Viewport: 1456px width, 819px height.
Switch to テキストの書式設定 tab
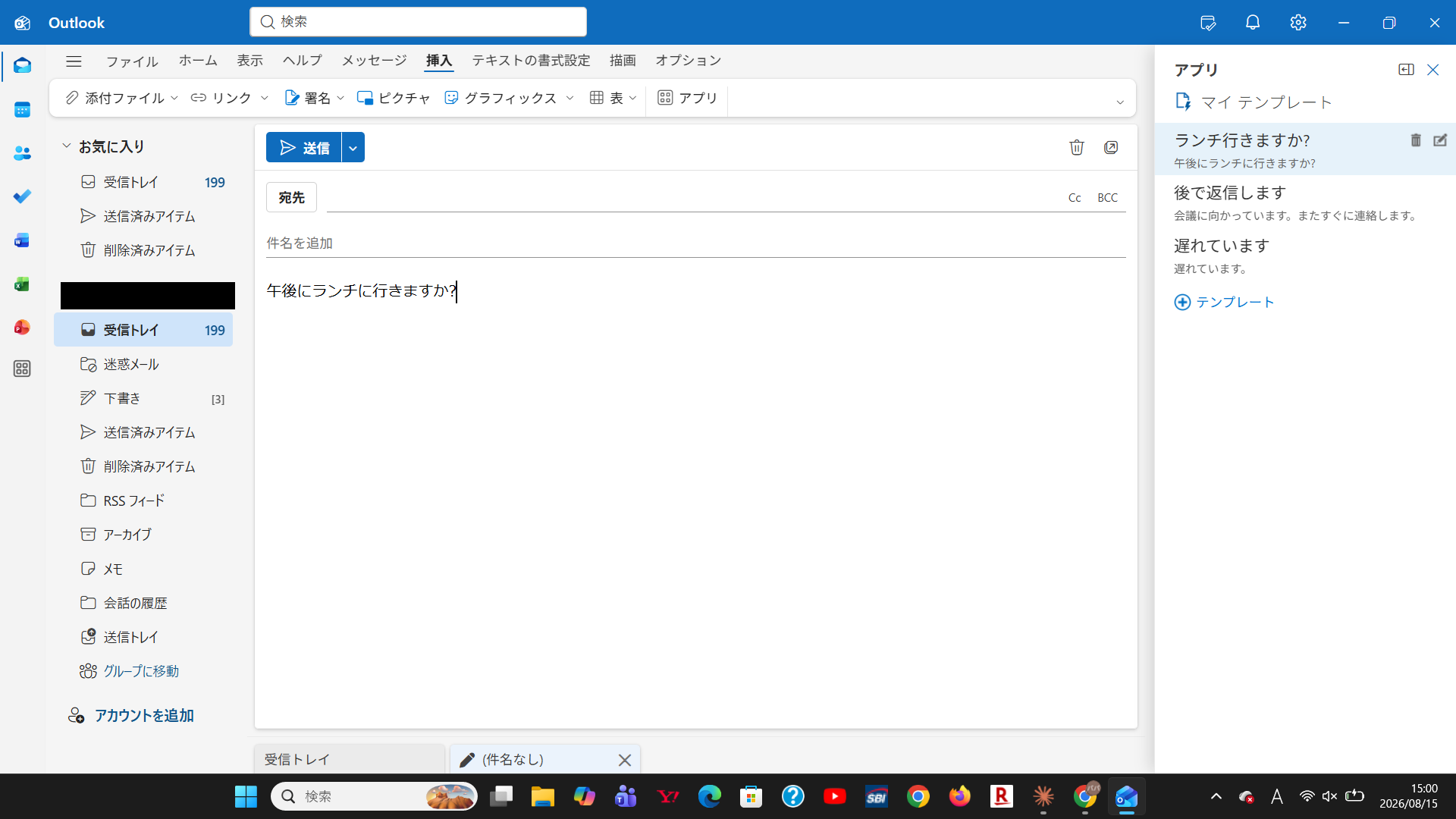pyautogui.click(x=531, y=61)
